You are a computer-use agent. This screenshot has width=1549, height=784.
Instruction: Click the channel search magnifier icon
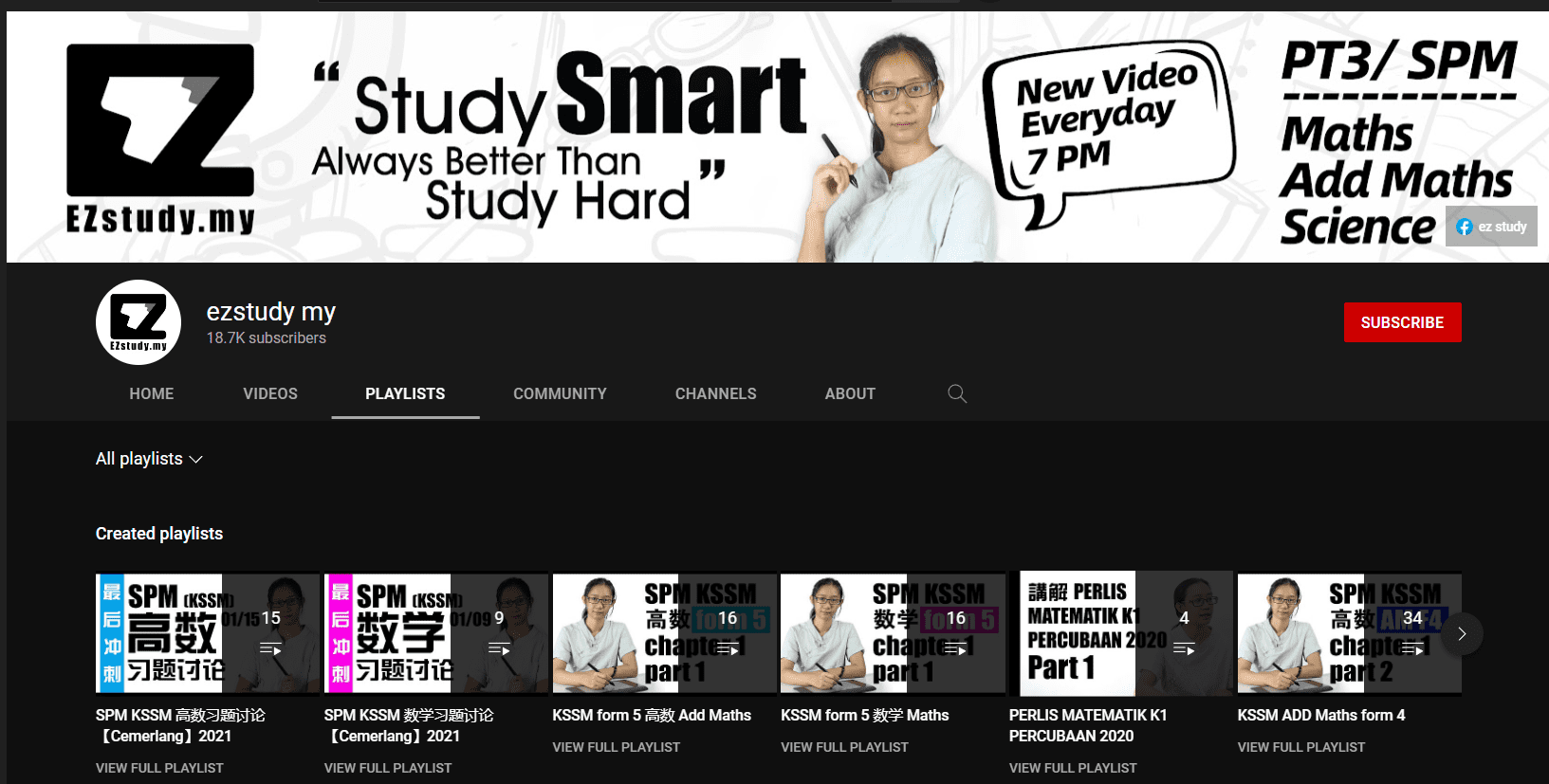click(957, 393)
